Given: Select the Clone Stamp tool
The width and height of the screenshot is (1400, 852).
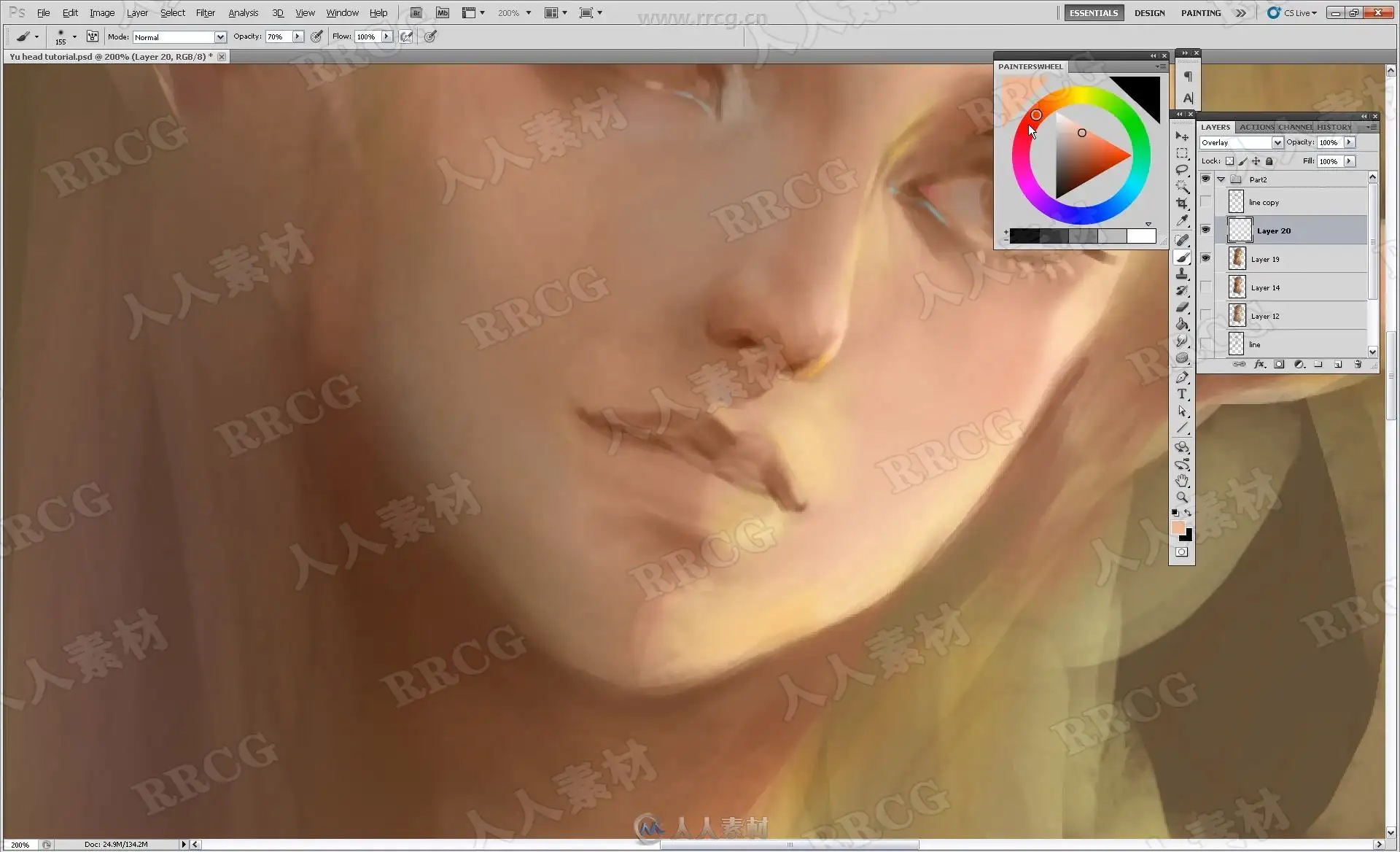Looking at the screenshot, I should 1182,274.
